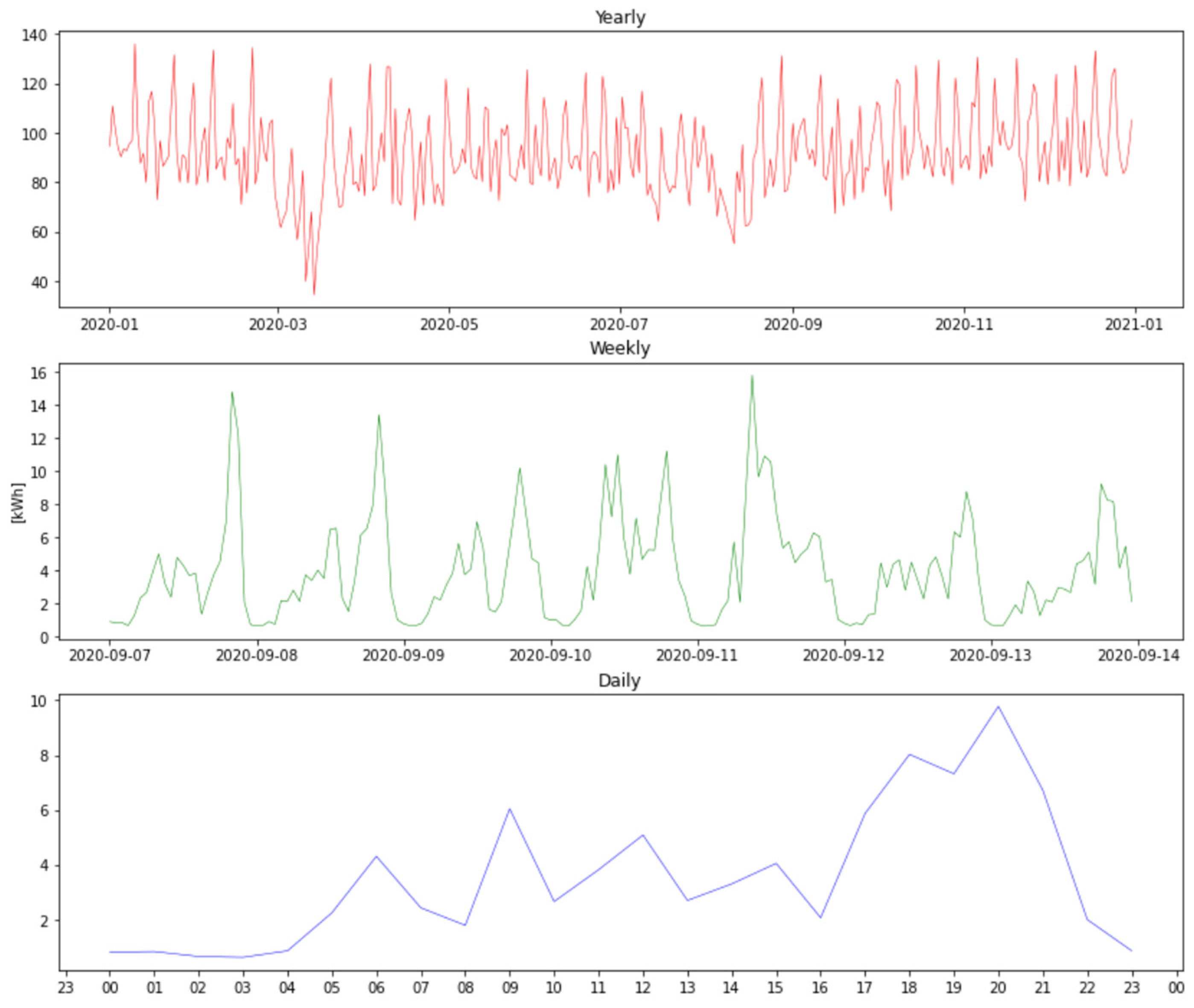Click the highest green peak on 2020-09-11
1194x1008 pixels.
(x=752, y=376)
